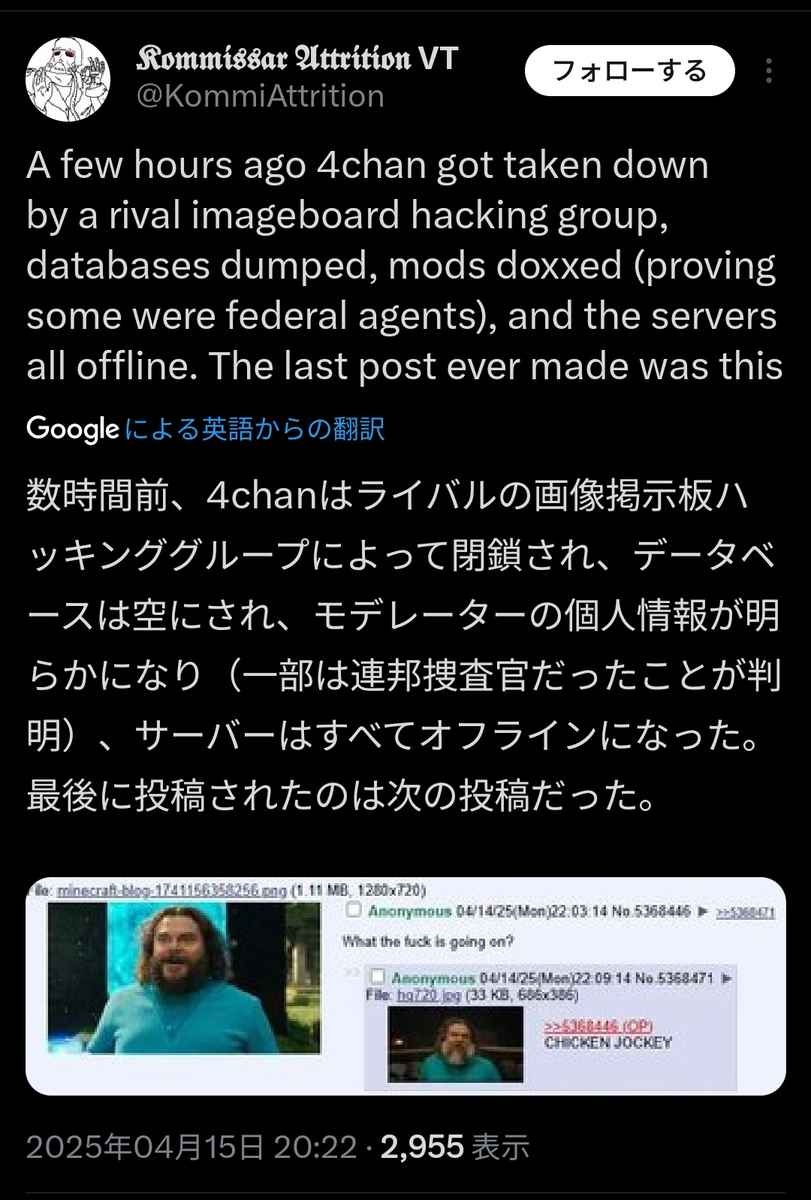811x1200 pixels.
Task: Tap the フォローする follow button
Action: click(x=630, y=70)
